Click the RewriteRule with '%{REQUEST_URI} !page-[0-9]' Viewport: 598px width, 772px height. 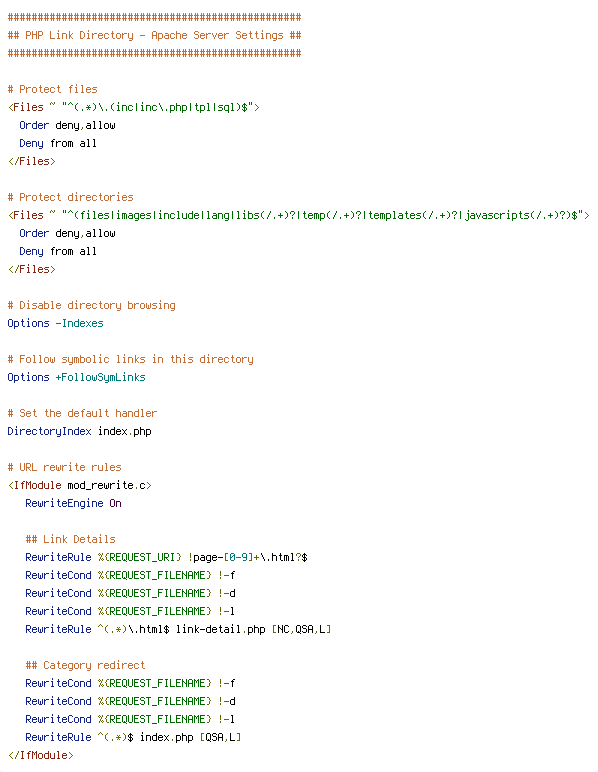click(x=166, y=557)
